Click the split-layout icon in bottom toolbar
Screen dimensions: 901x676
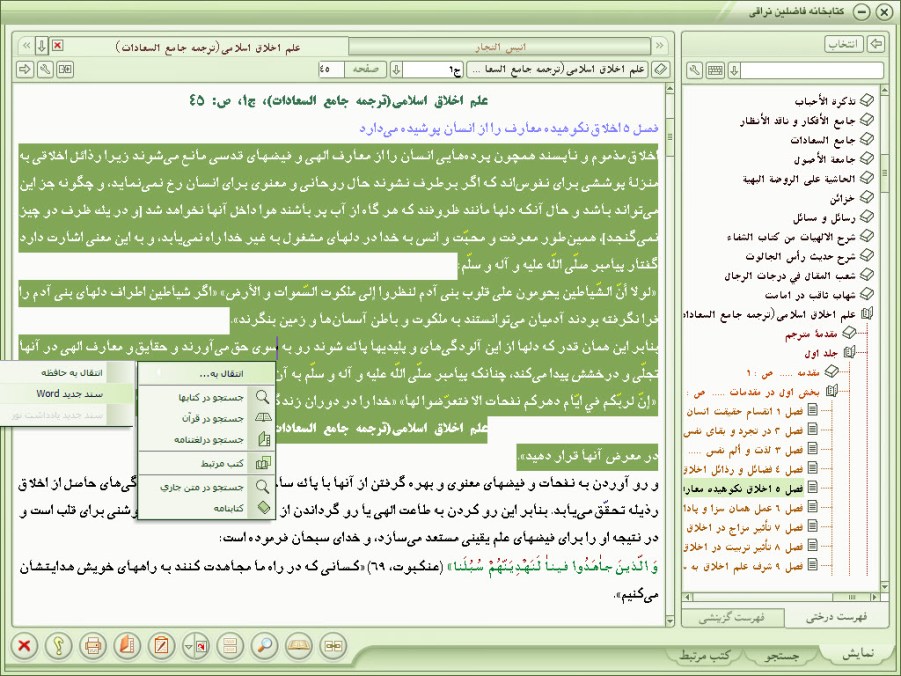[x=230, y=646]
